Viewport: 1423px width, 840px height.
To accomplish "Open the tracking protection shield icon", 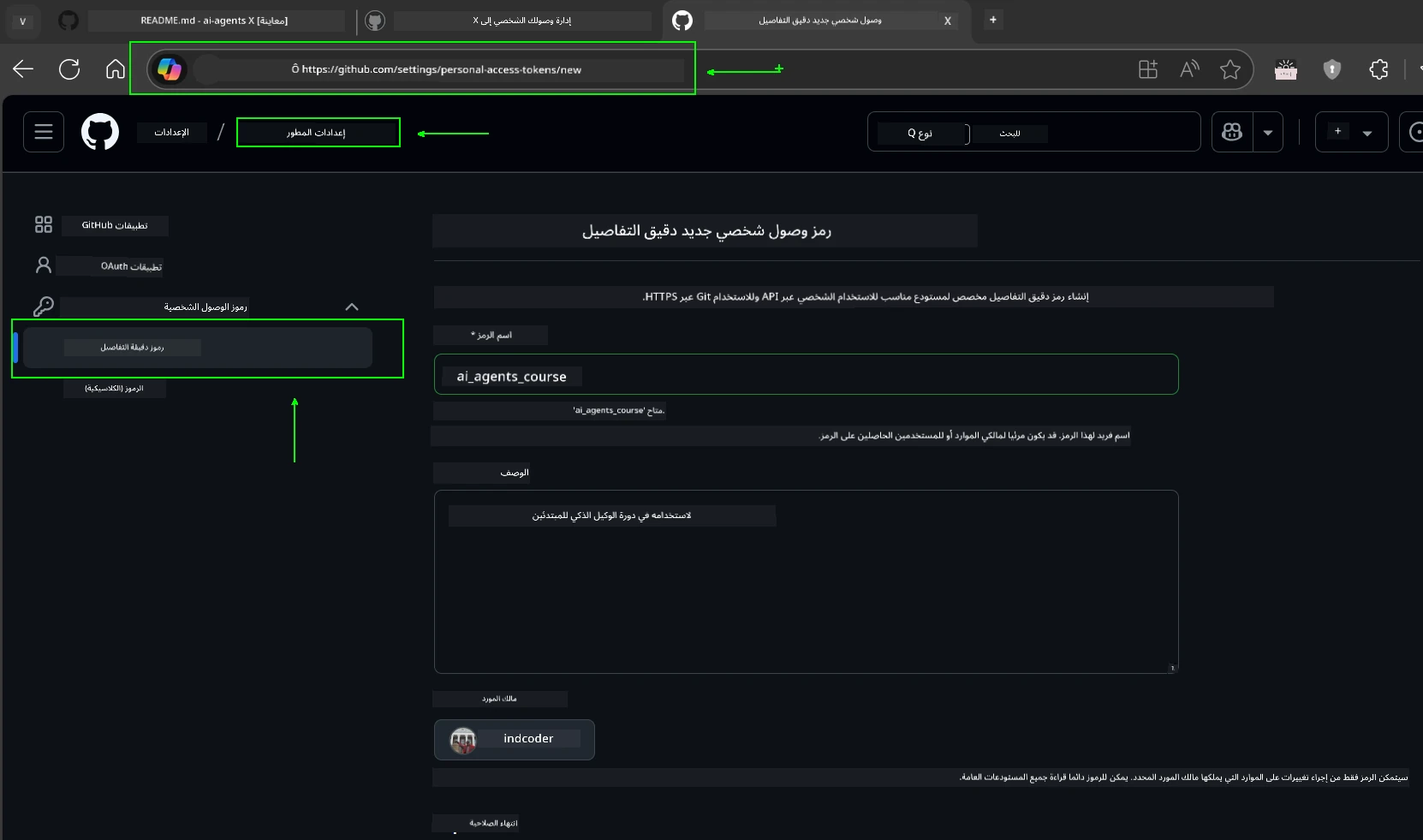I will click(1332, 69).
